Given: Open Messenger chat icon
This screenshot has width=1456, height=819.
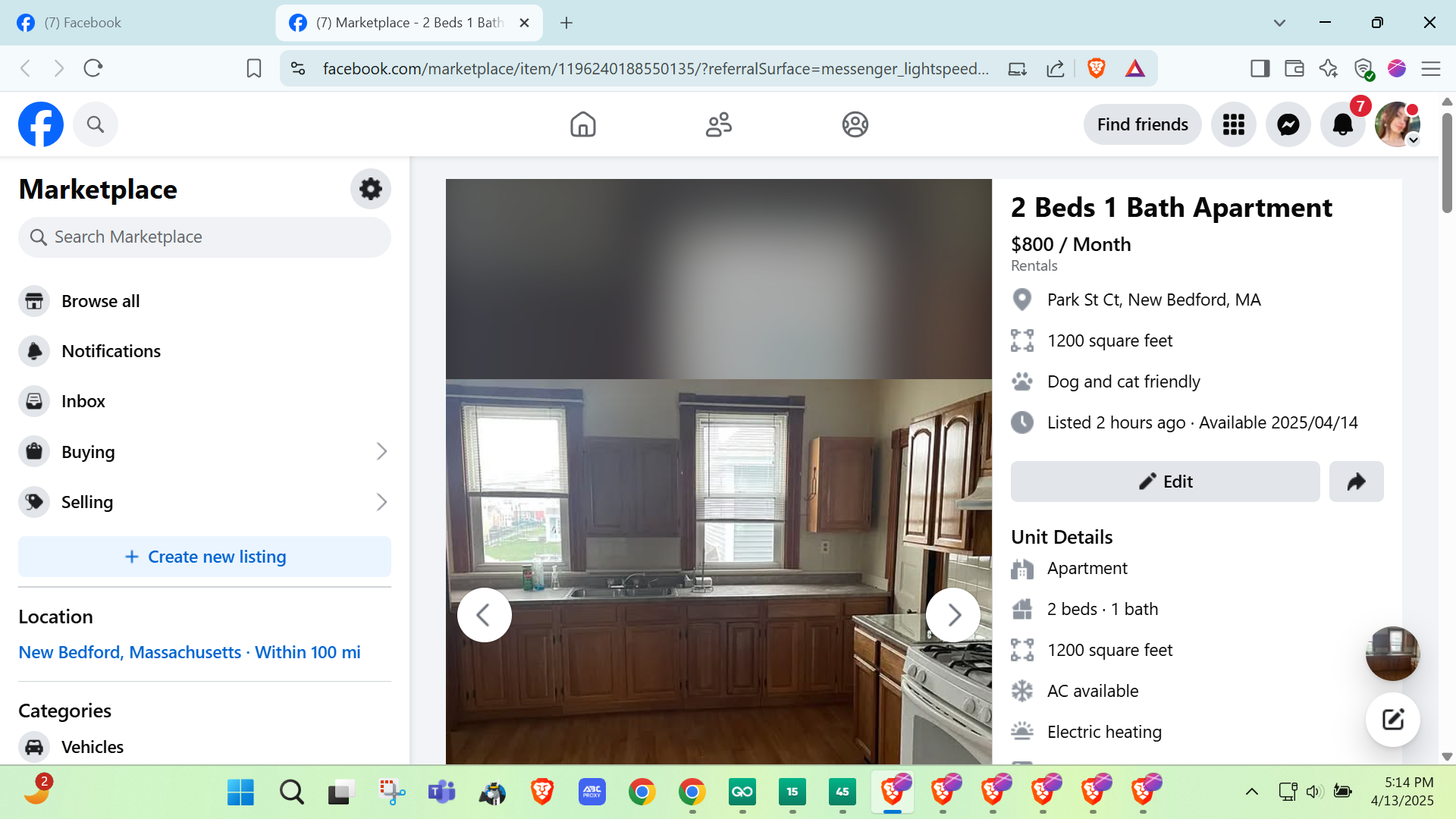Looking at the screenshot, I should point(1288,124).
